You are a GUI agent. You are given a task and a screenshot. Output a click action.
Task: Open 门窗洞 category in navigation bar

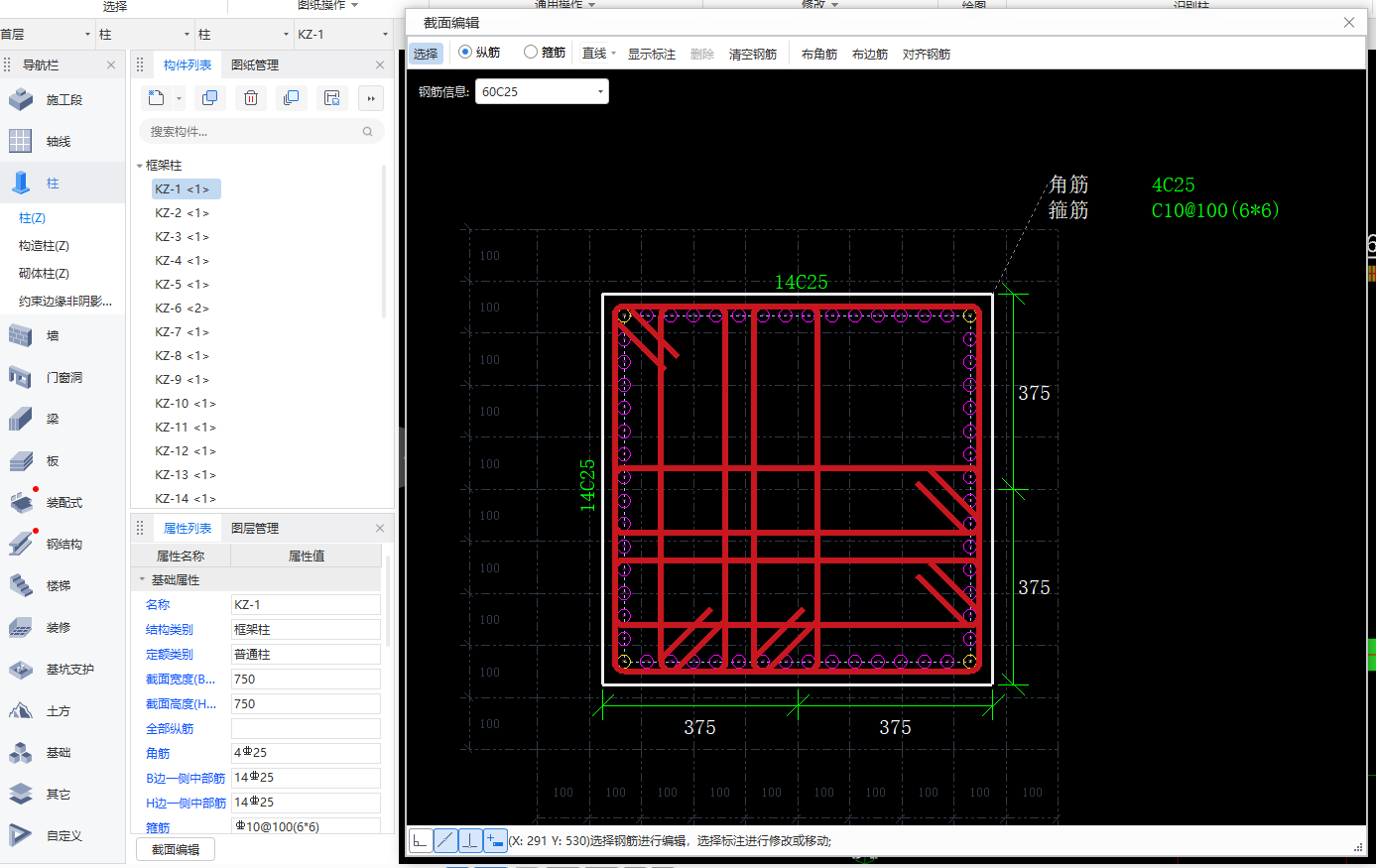click(x=63, y=378)
